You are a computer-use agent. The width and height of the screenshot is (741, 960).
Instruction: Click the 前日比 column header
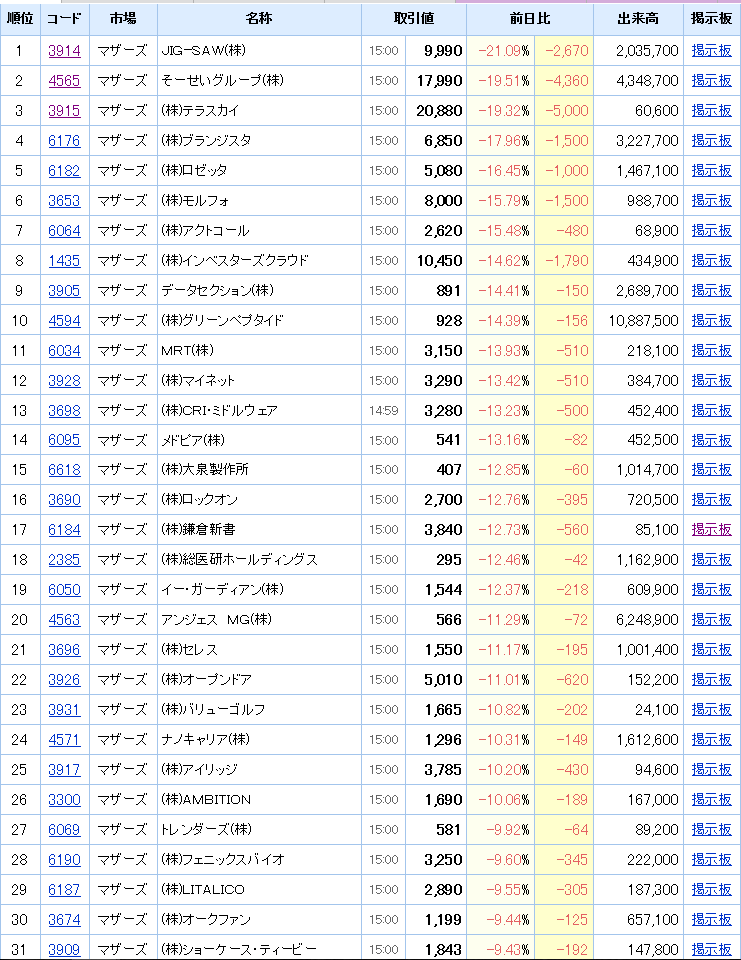(530, 19)
